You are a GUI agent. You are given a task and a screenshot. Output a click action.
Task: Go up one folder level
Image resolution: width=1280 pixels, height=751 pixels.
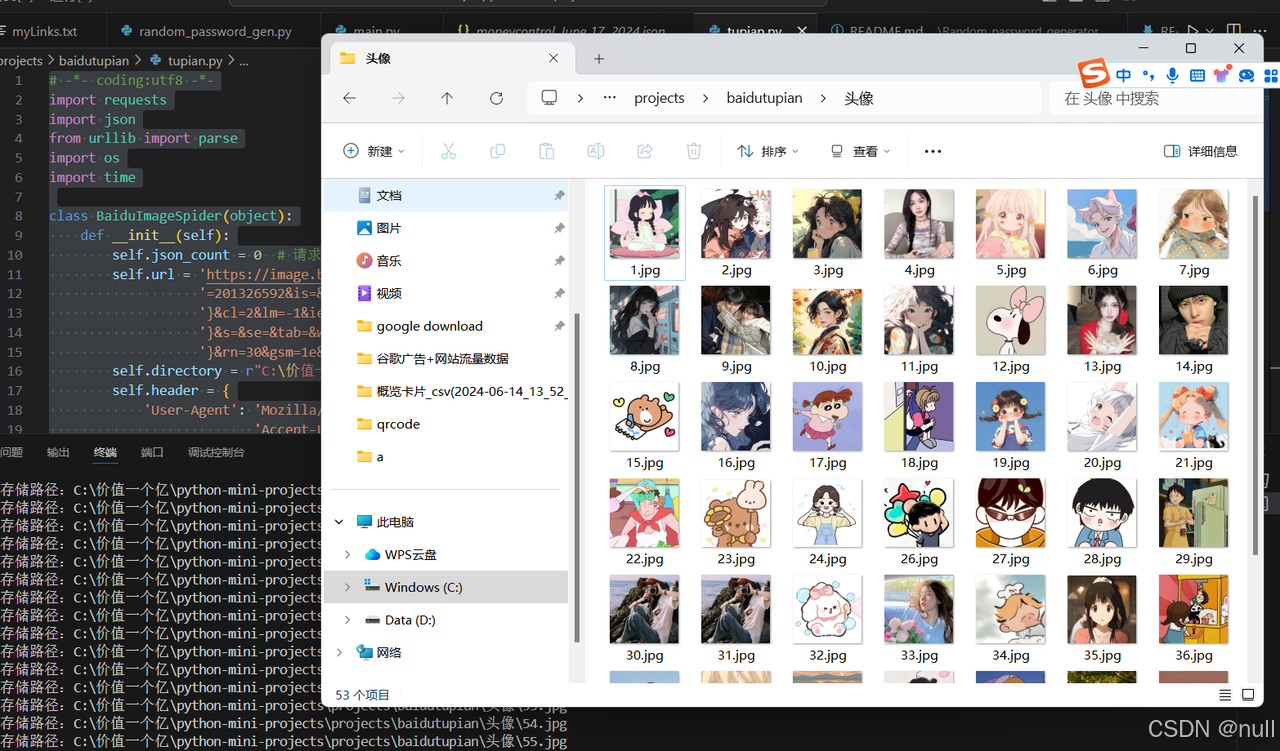coord(447,98)
